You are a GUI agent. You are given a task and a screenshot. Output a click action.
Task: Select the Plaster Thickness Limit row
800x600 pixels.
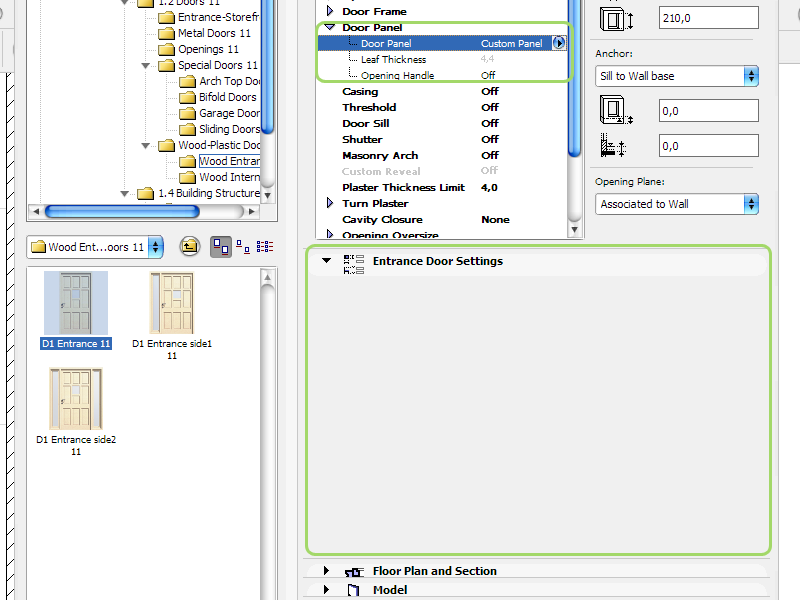tap(442, 187)
